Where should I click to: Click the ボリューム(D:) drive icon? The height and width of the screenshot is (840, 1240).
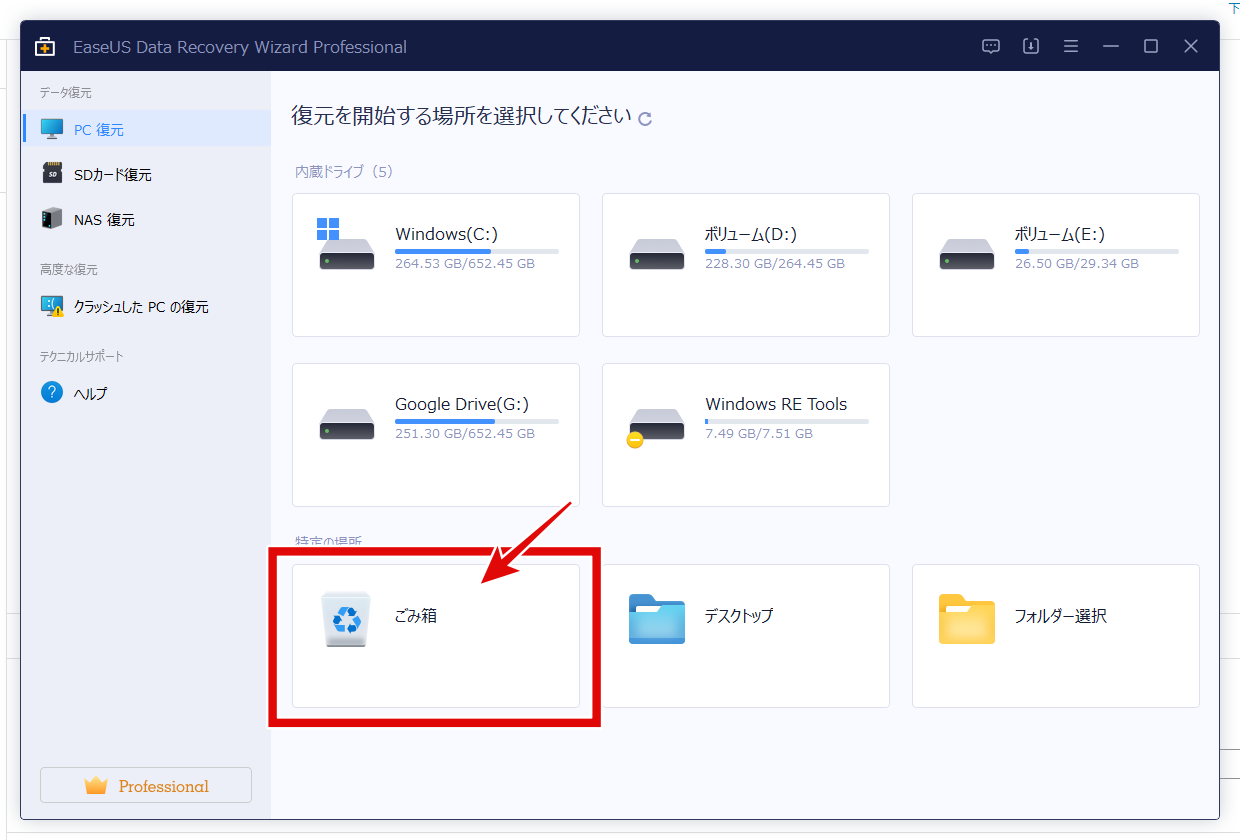pos(657,254)
